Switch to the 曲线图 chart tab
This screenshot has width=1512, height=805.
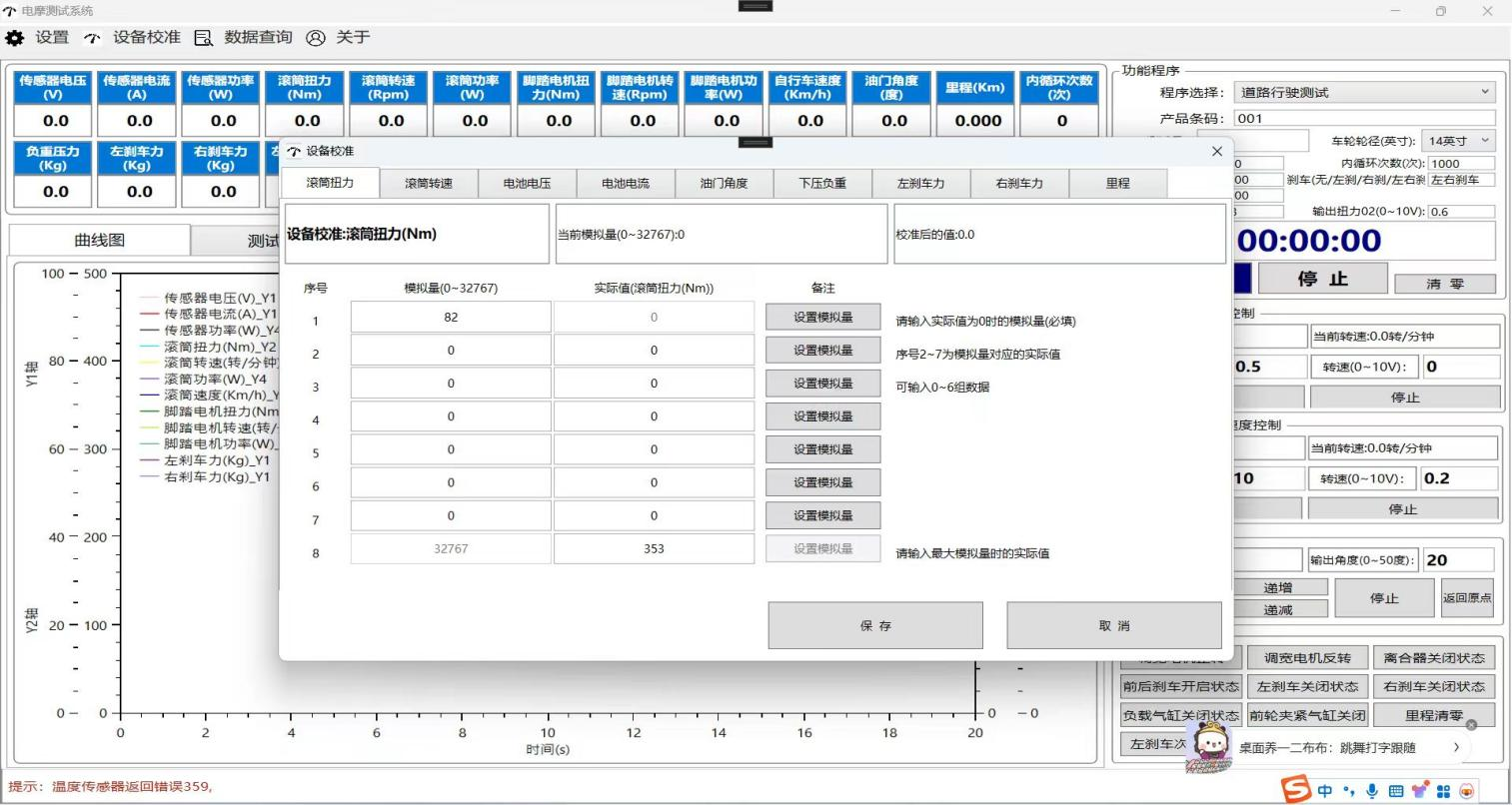tap(99, 240)
